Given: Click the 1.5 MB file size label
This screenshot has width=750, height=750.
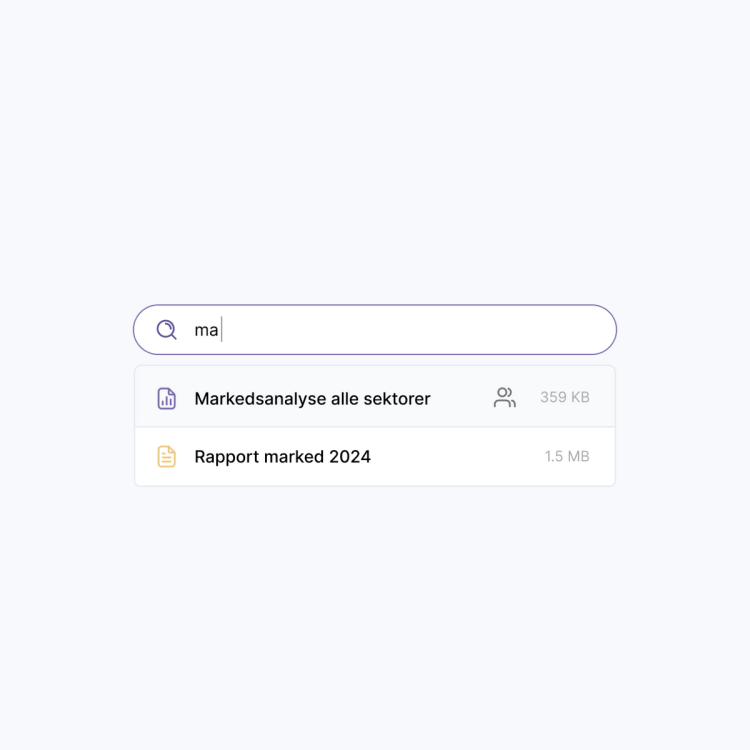Looking at the screenshot, I should coord(567,457).
